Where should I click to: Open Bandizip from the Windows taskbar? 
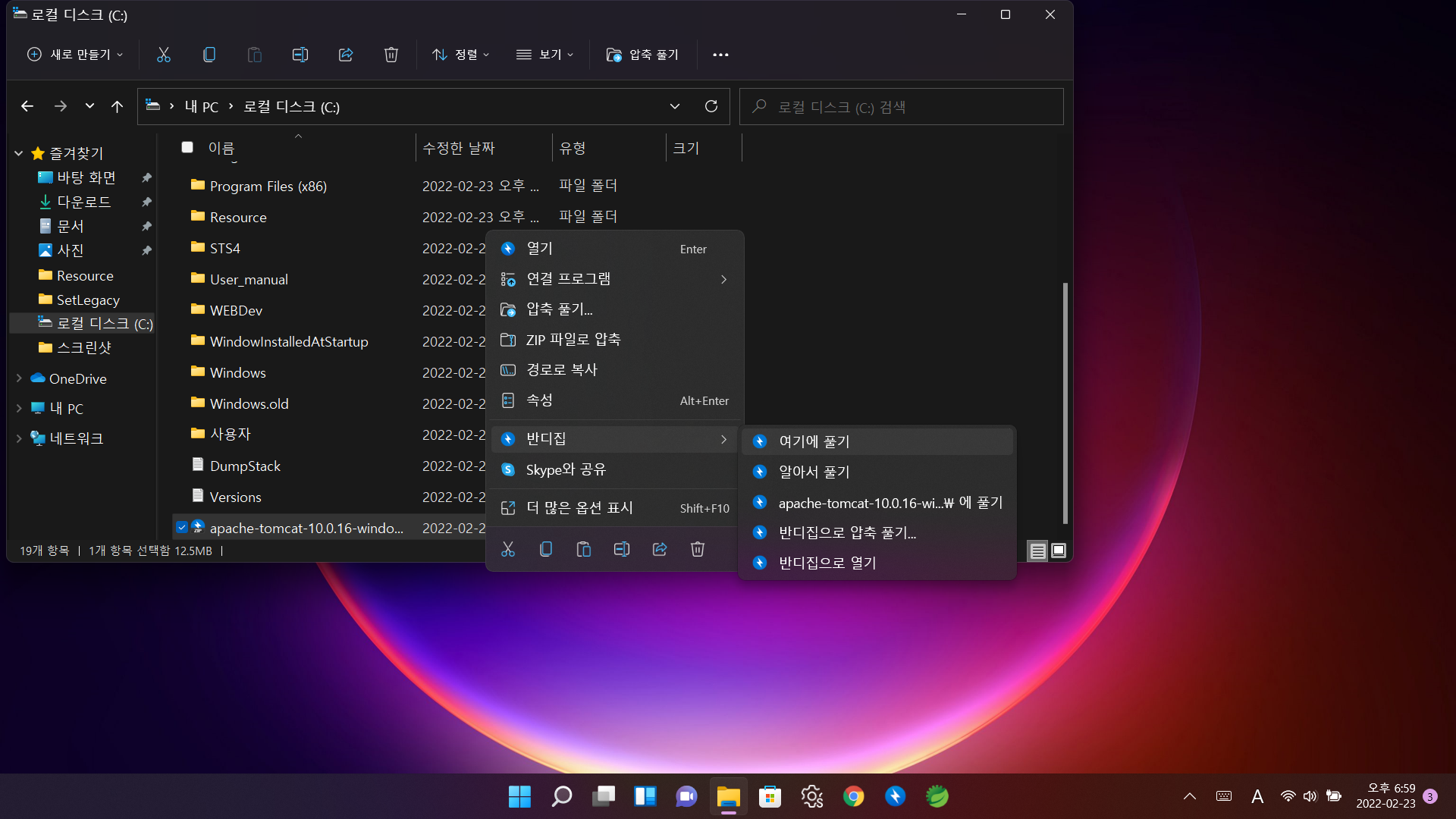point(895,796)
